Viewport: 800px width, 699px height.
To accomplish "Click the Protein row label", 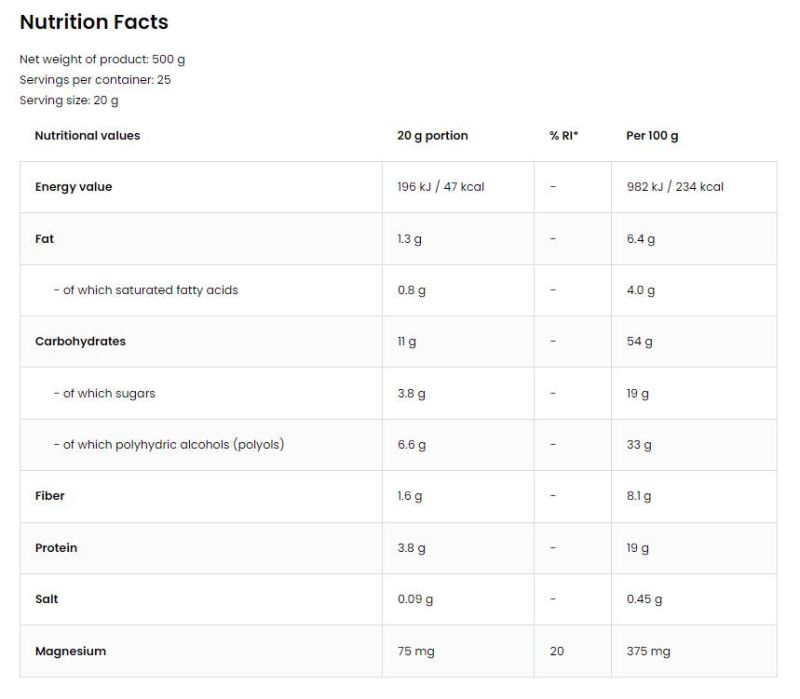I will coord(56,548).
